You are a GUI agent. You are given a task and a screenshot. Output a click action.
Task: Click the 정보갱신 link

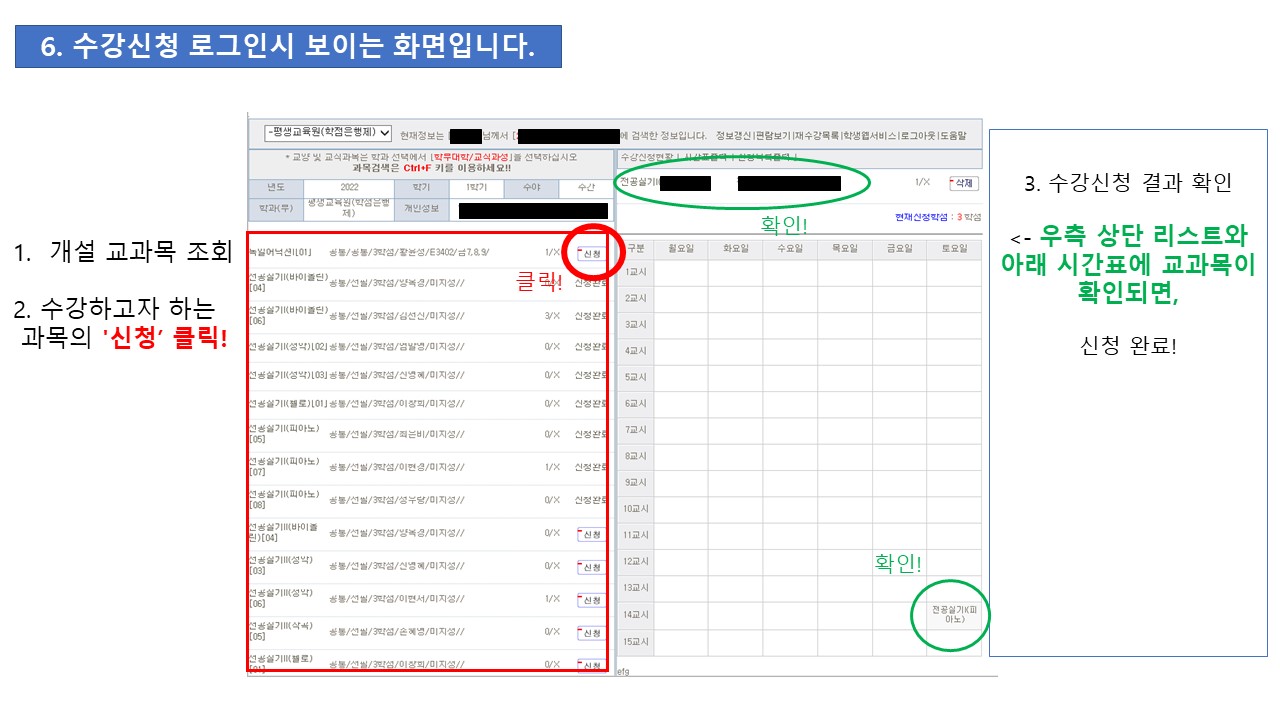(x=734, y=135)
